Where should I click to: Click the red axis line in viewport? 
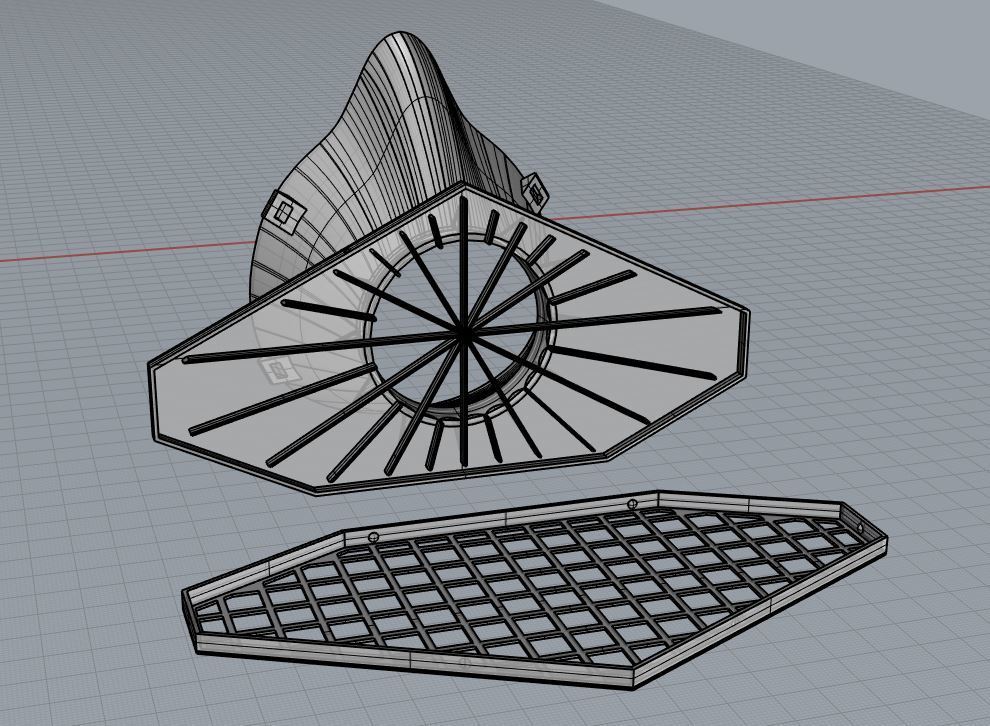coord(770,201)
